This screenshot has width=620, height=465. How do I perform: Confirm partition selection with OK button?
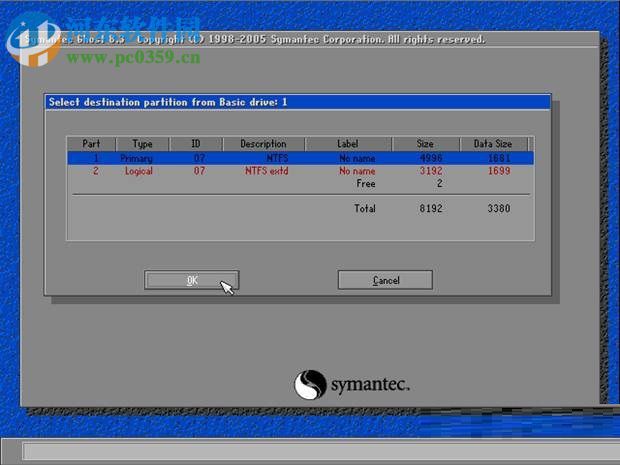[192, 280]
